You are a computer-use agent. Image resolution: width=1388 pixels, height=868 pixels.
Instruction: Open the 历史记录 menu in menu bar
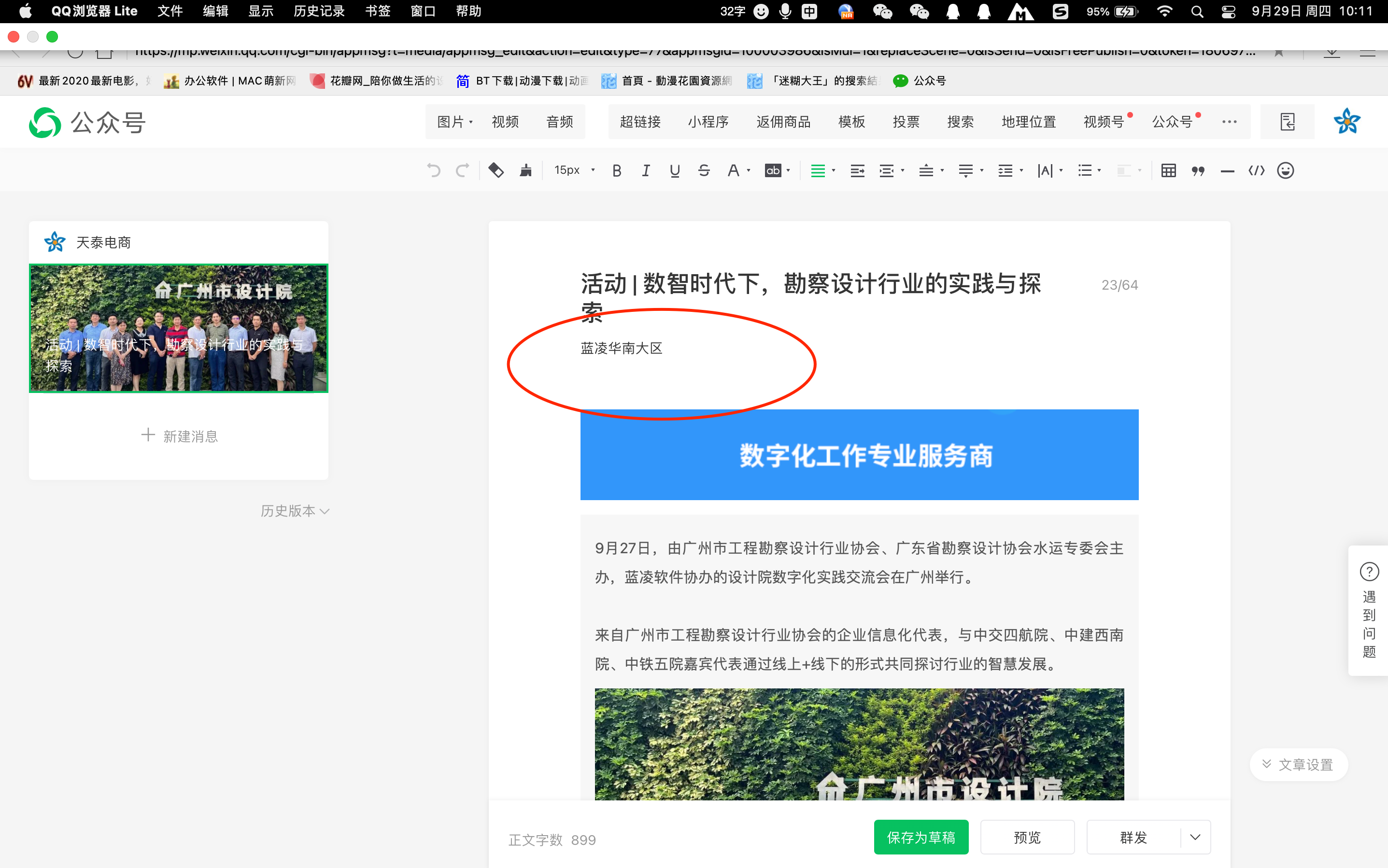pos(319,12)
